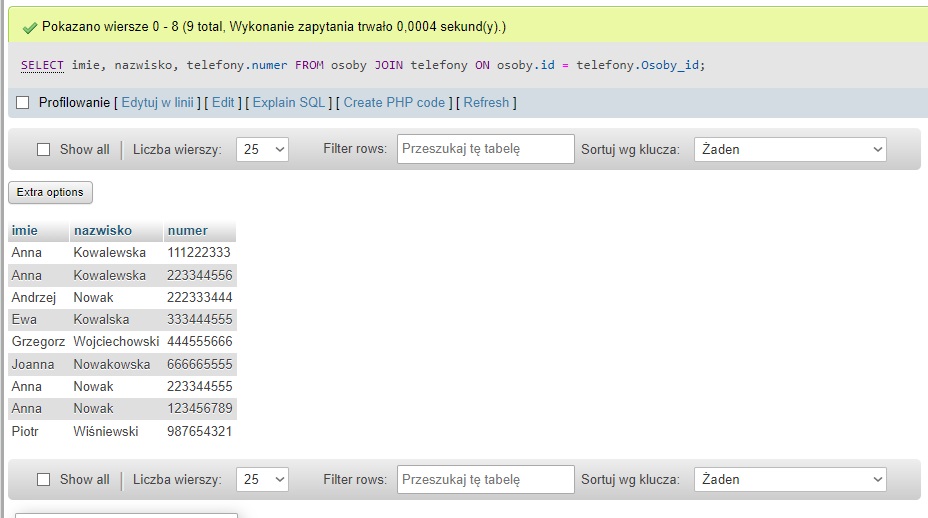This screenshot has height=518, width=928.
Task: Enable the Profilowanie checkbox
Action: coord(23,103)
